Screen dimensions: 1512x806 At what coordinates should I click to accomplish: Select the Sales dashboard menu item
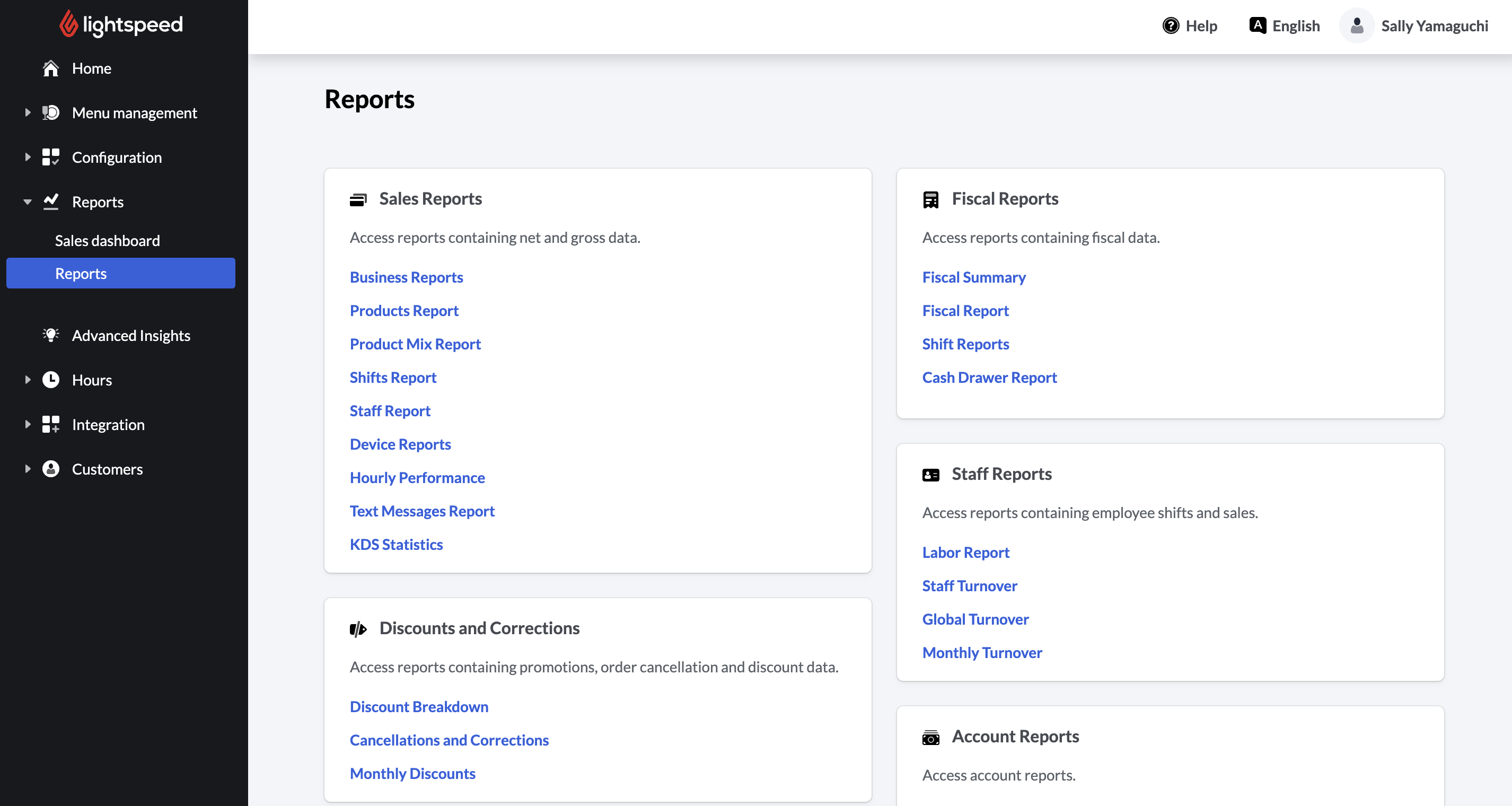107,239
